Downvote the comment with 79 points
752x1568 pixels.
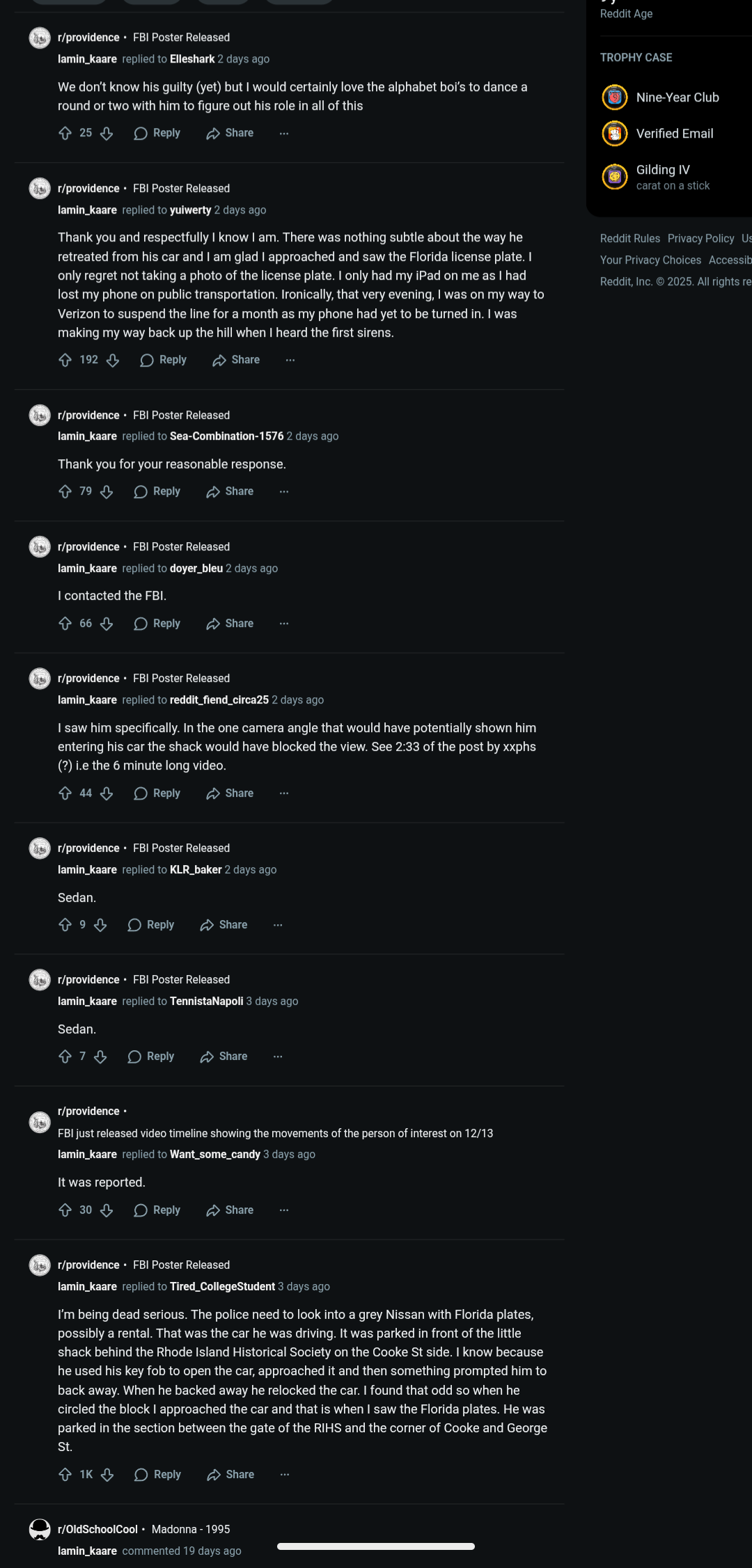(x=107, y=491)
